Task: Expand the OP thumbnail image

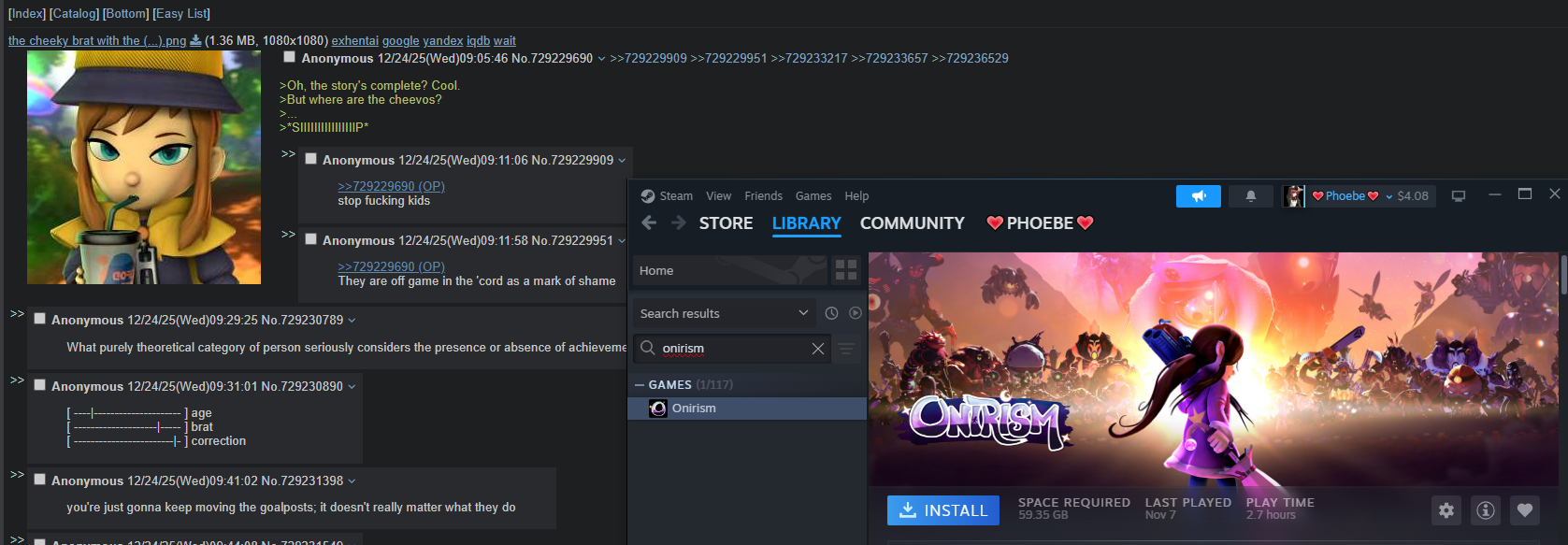Action: point(144,167)
